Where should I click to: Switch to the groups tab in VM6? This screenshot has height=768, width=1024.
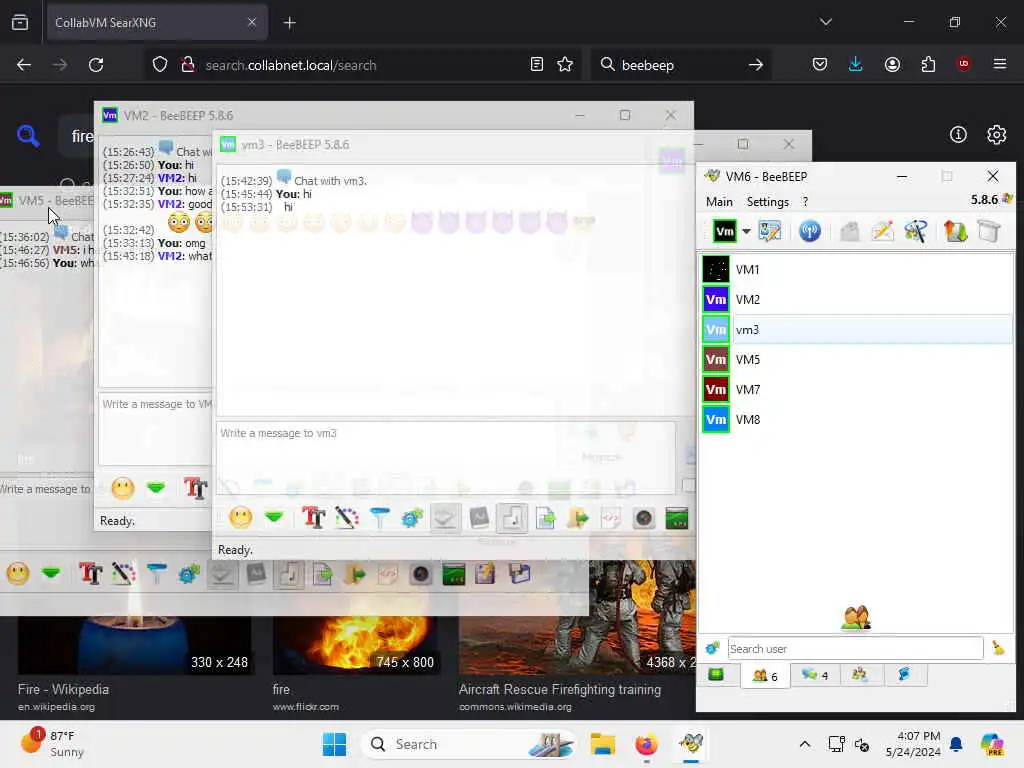click(x=860, y=675)
